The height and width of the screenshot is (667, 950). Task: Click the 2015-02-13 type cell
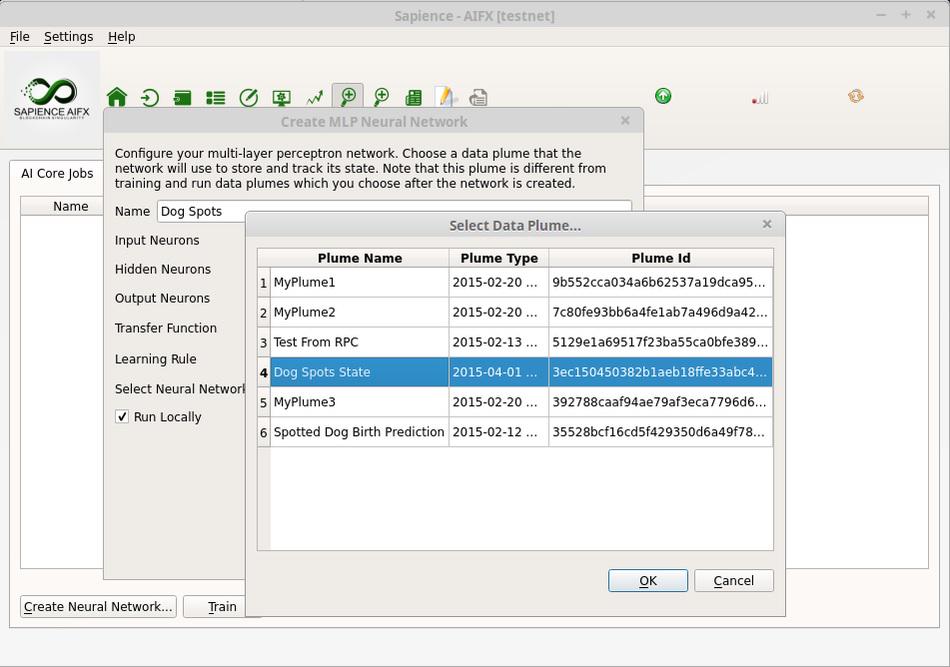(x=499, y=342)
